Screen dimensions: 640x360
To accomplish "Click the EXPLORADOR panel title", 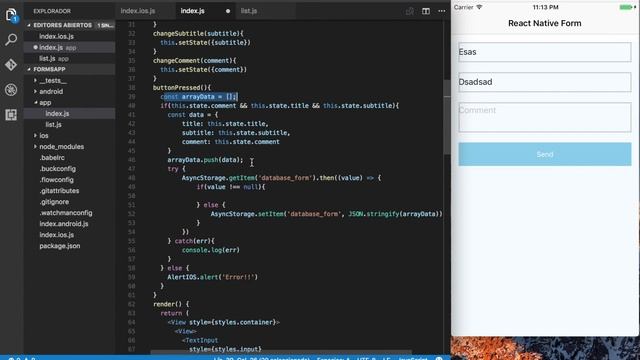I will pyautogui.click(x=52, y=11).
